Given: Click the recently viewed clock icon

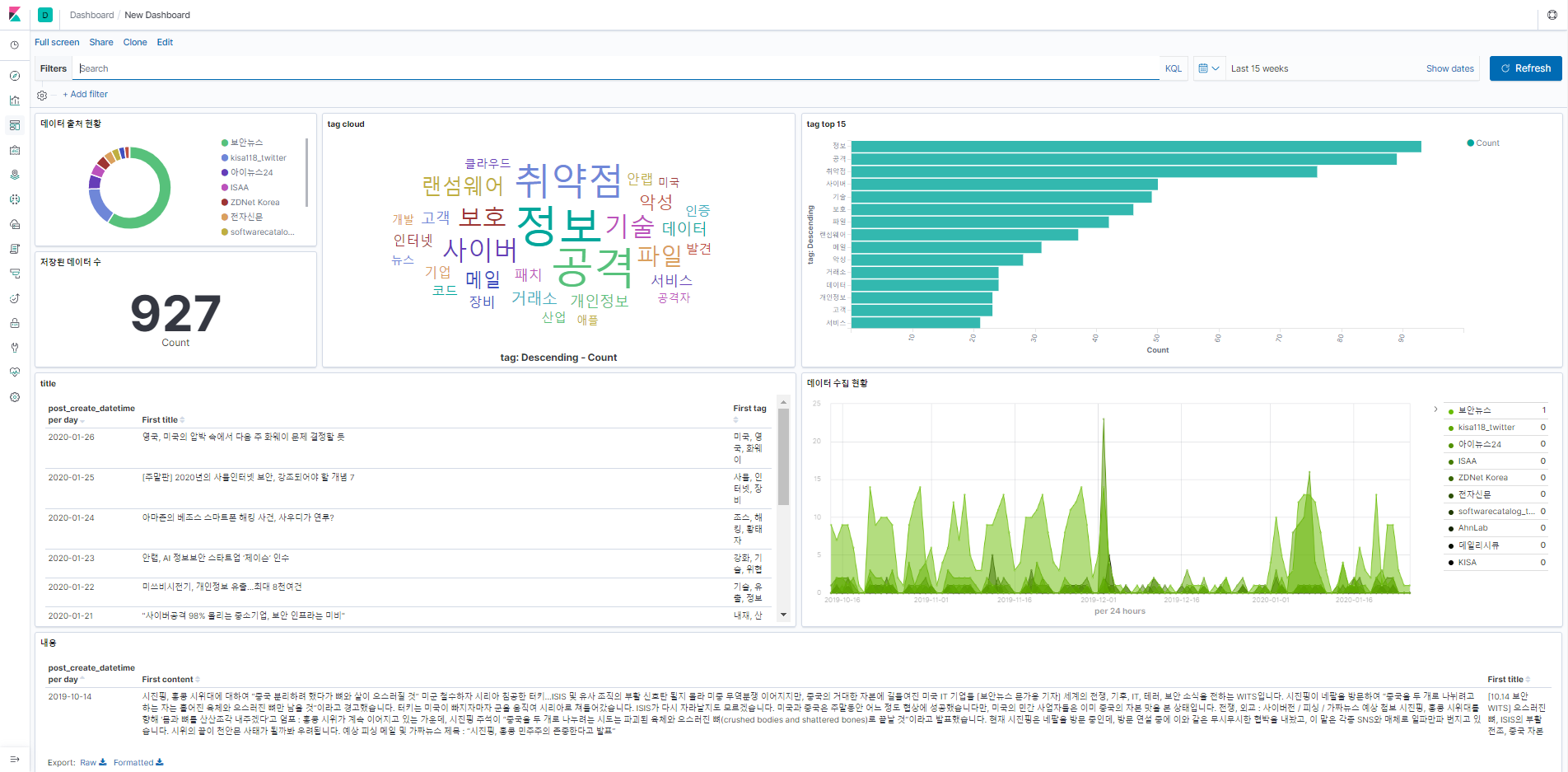Looking at the screenshot, I should tap(15, 45).
